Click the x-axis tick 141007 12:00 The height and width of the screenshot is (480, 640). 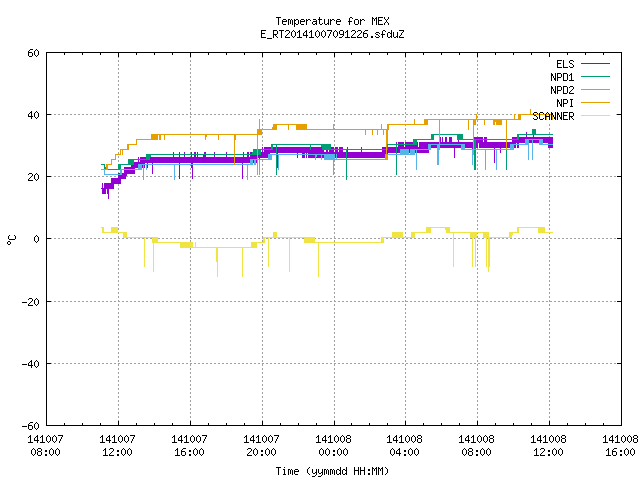click(x=117, y=446)
